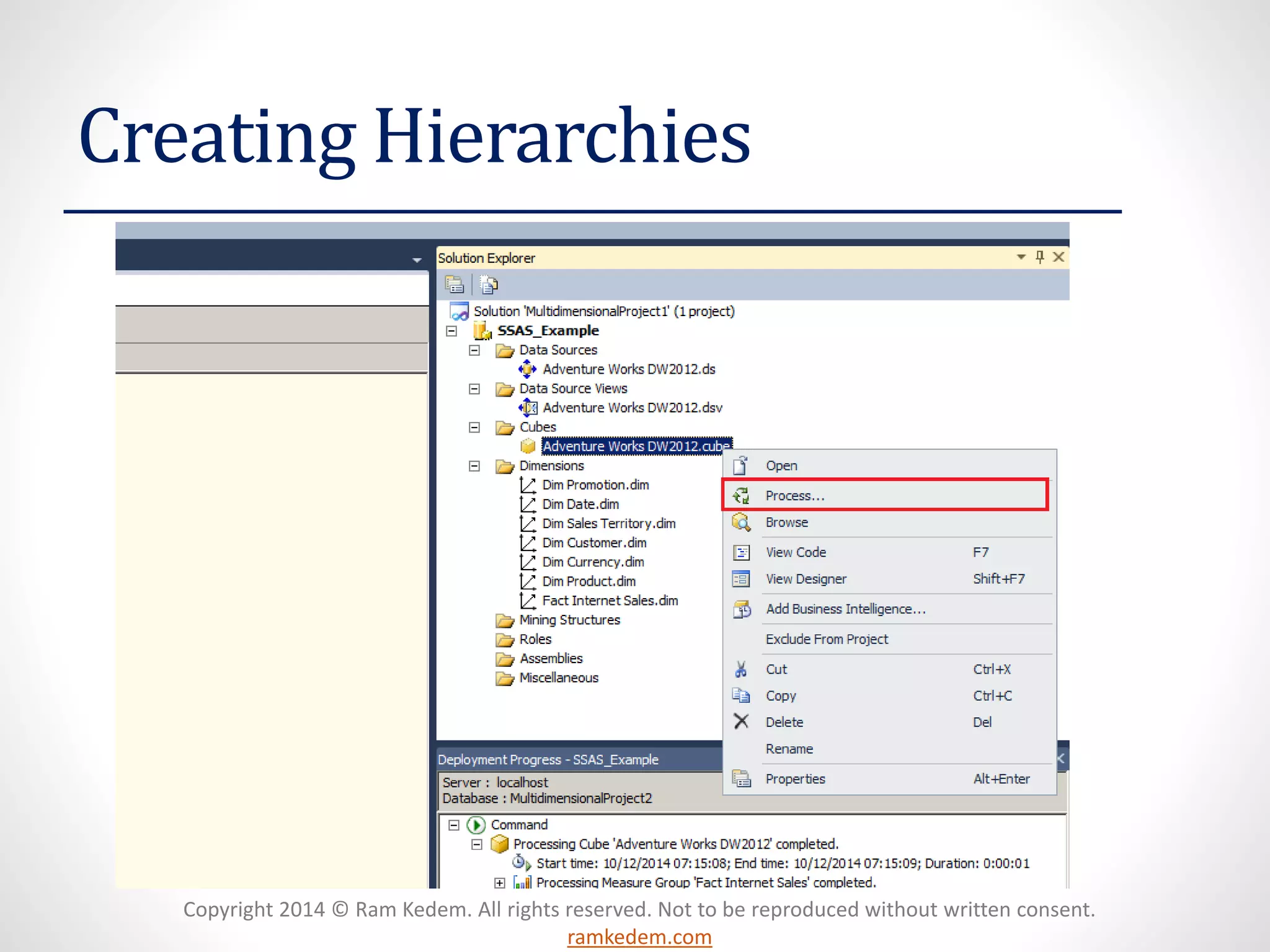Viewport: 1270px width, 952px height.
Task: Open Solution Explorer window position dropdown arrow
Action: pyautogui.click(x=1021, y=257)
